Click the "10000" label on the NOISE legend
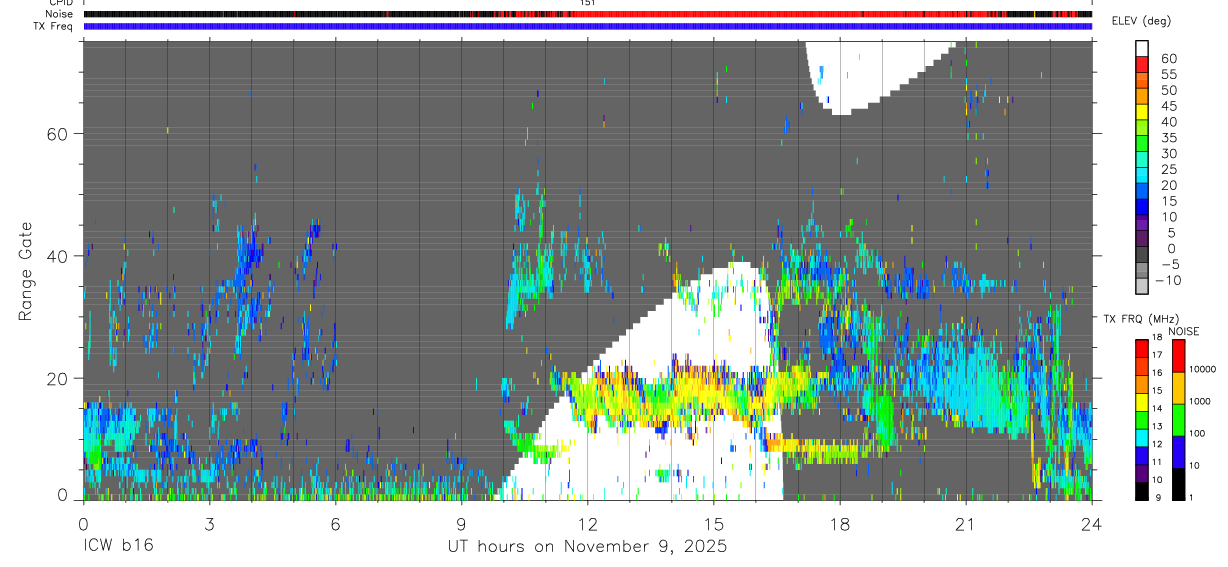The image size is (1228, 567). (x=1203, y=369)
